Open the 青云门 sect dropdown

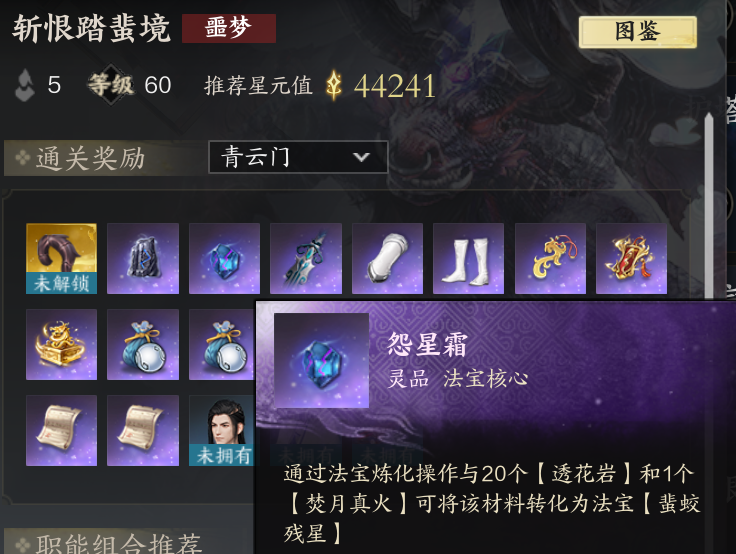298,157
